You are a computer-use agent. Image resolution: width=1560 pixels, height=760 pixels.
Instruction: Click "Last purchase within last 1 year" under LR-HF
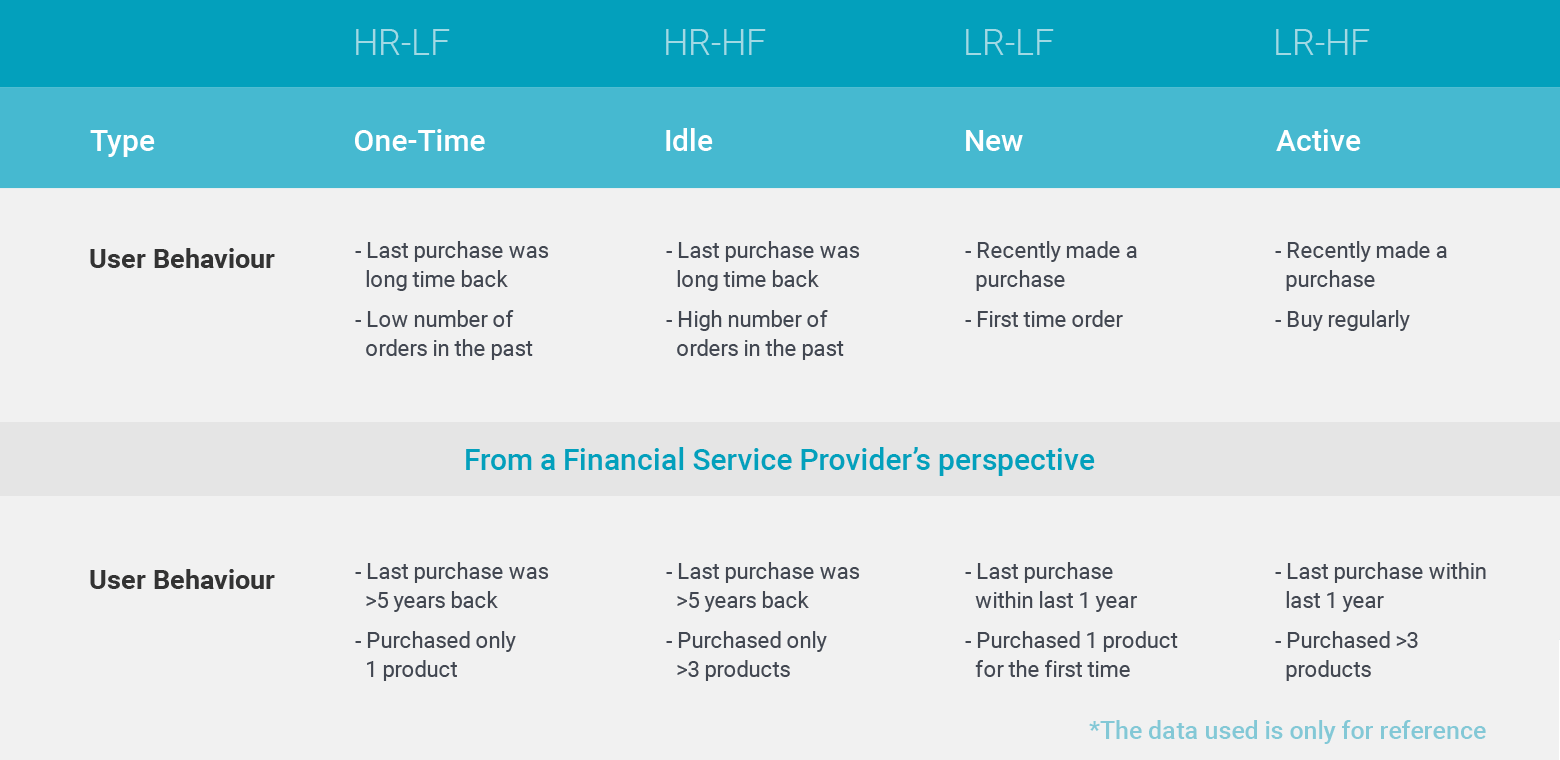tap(1381, 586)
